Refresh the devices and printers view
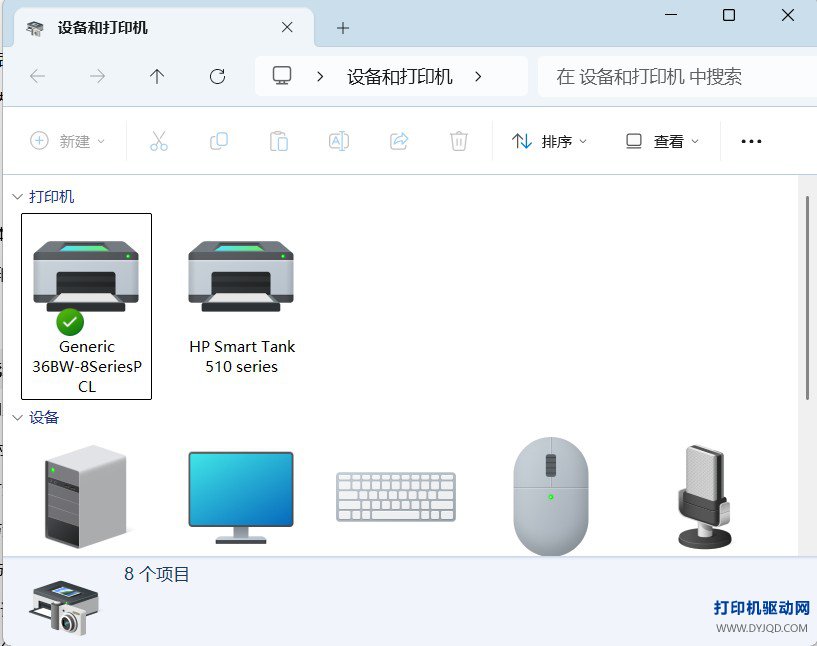 217,77
